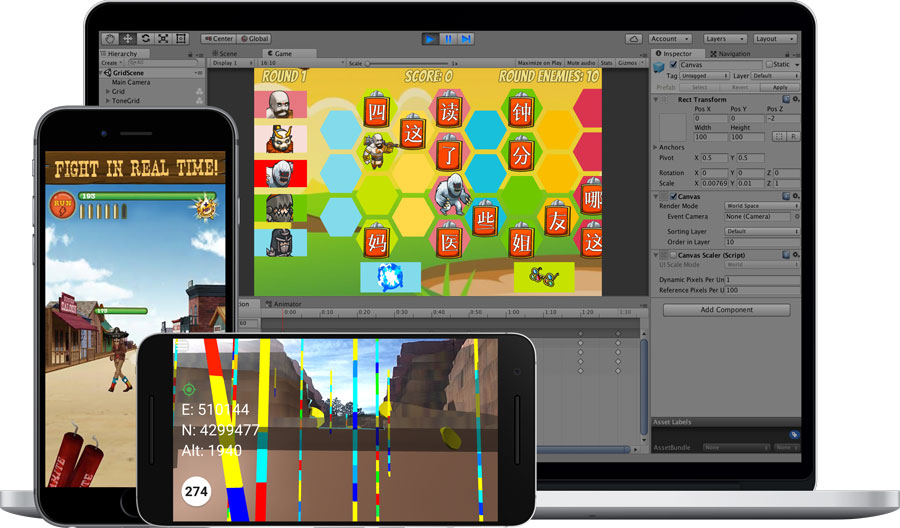Open Sorting Layer Default dropdown
The height and width of the screenshot is (528, 900).
(x=762, y=231)
